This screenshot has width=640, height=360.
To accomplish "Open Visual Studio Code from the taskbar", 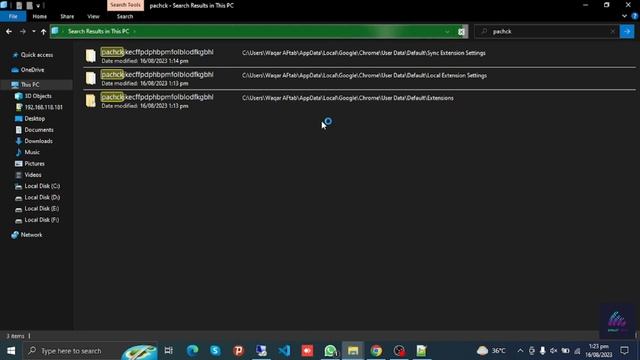I will [284, 351].
